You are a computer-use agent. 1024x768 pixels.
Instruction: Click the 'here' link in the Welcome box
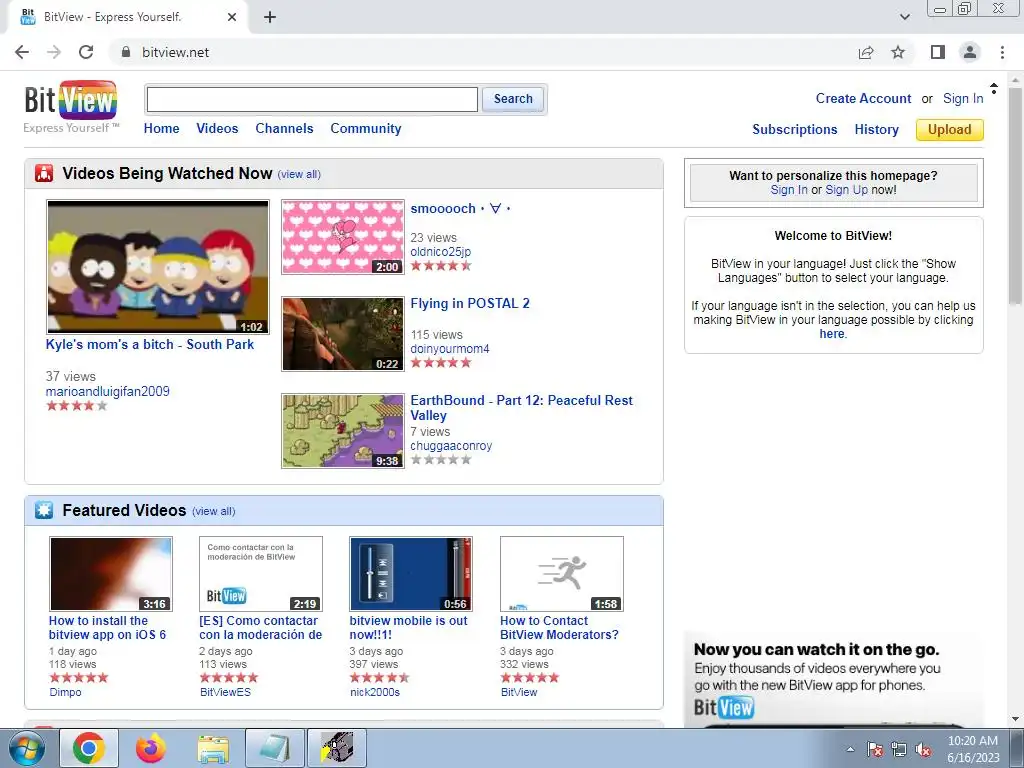[x=831, y=333]
